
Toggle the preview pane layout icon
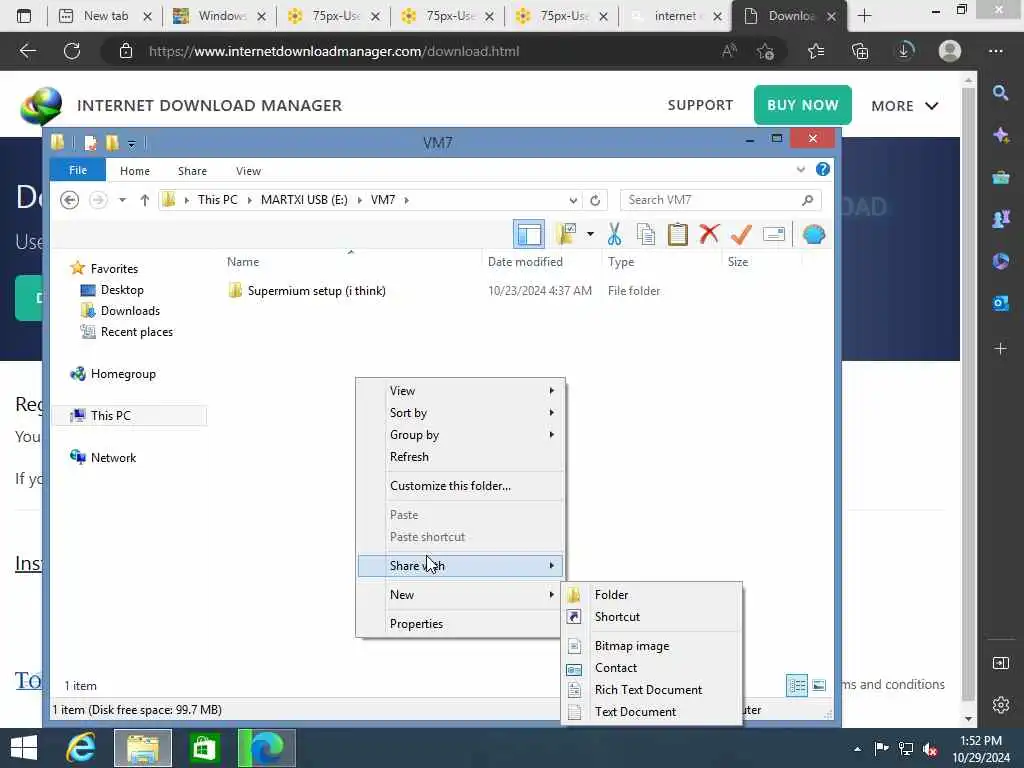[x=528, y=234]
